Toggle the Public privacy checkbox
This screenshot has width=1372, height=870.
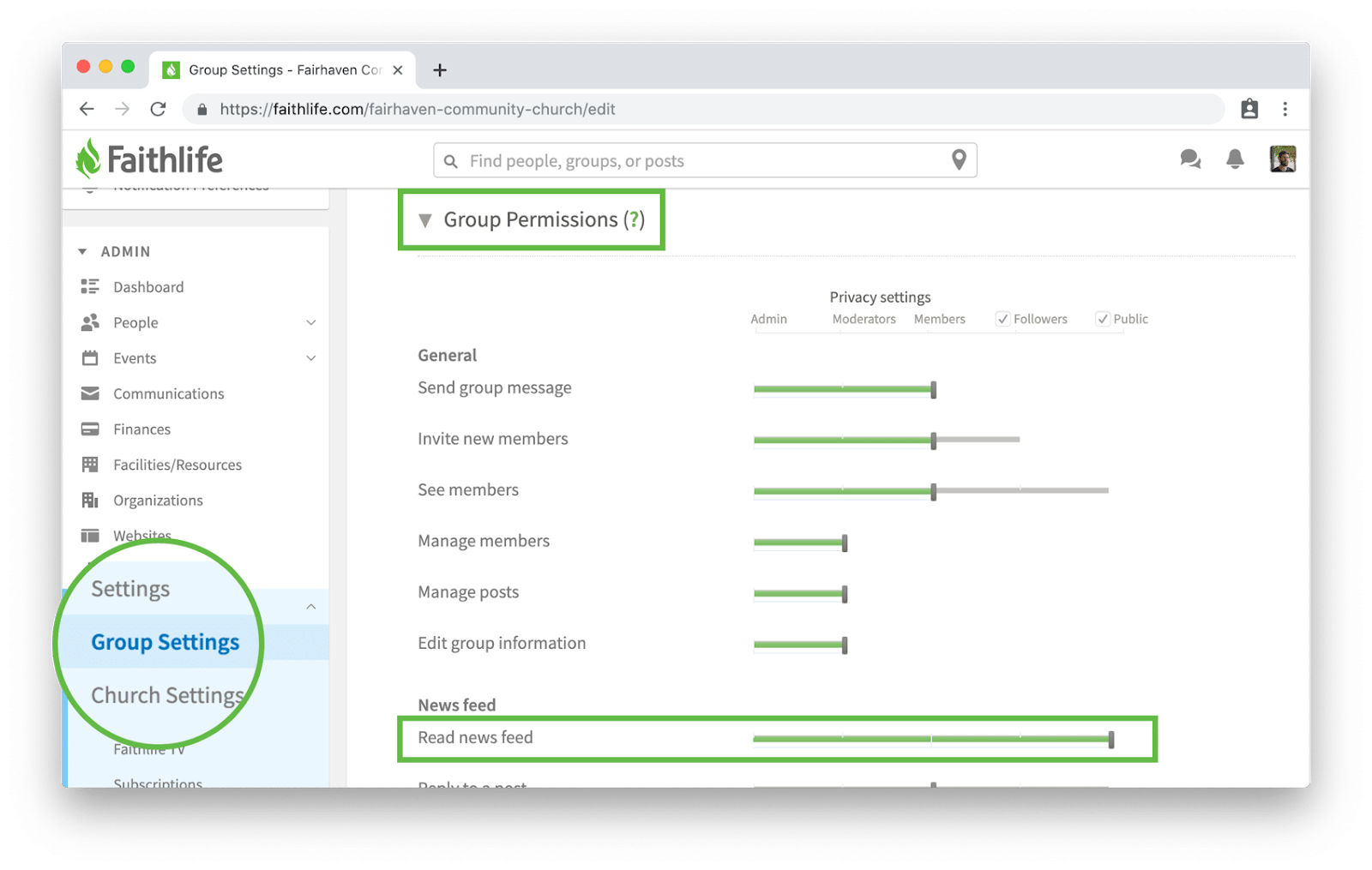1103,319
